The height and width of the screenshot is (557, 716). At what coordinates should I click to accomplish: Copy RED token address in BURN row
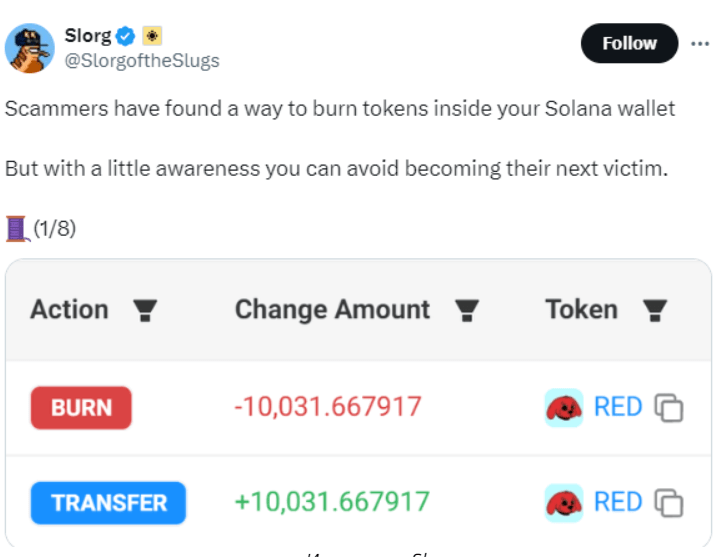669,407
